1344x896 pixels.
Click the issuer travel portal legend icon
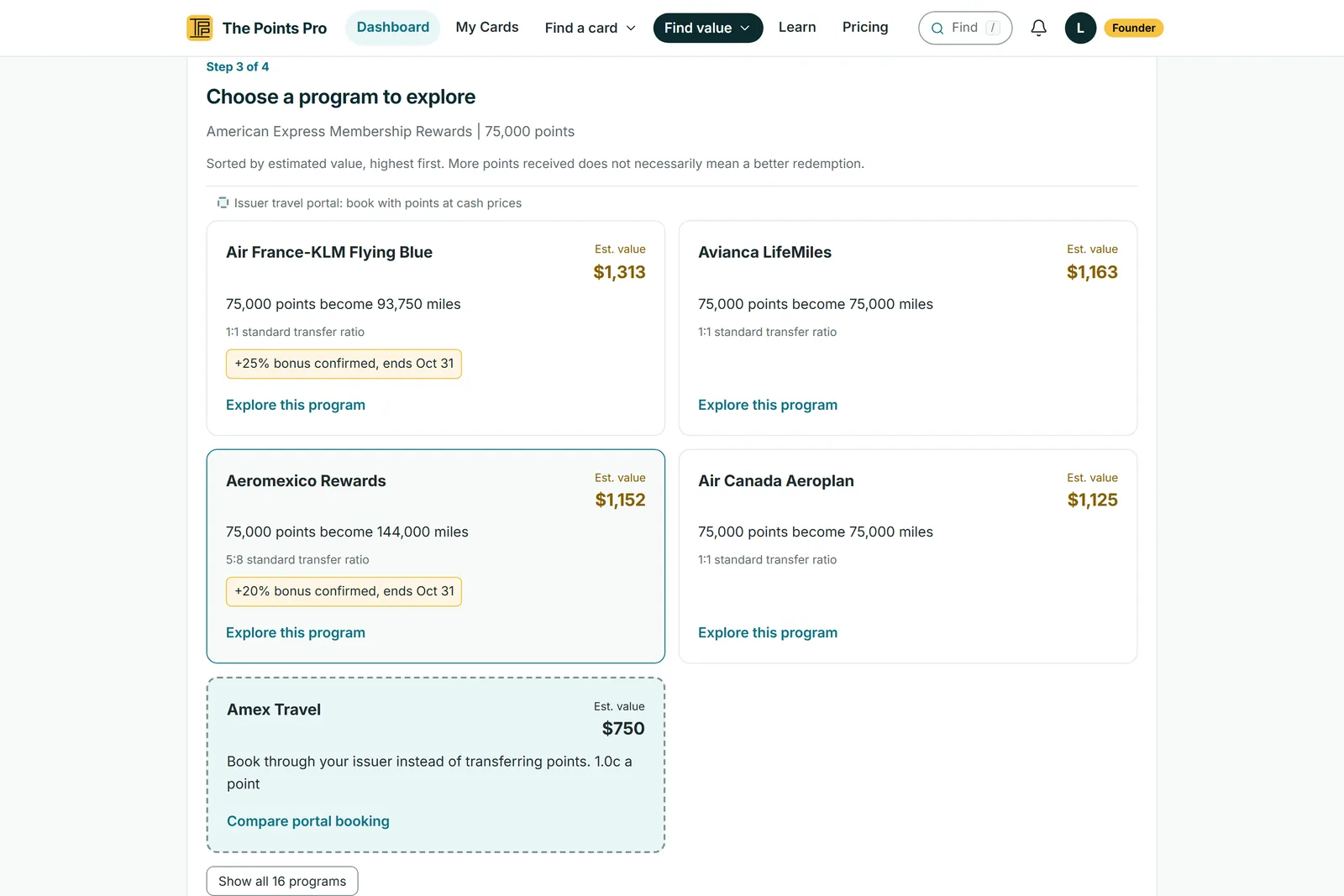point(223,203)
